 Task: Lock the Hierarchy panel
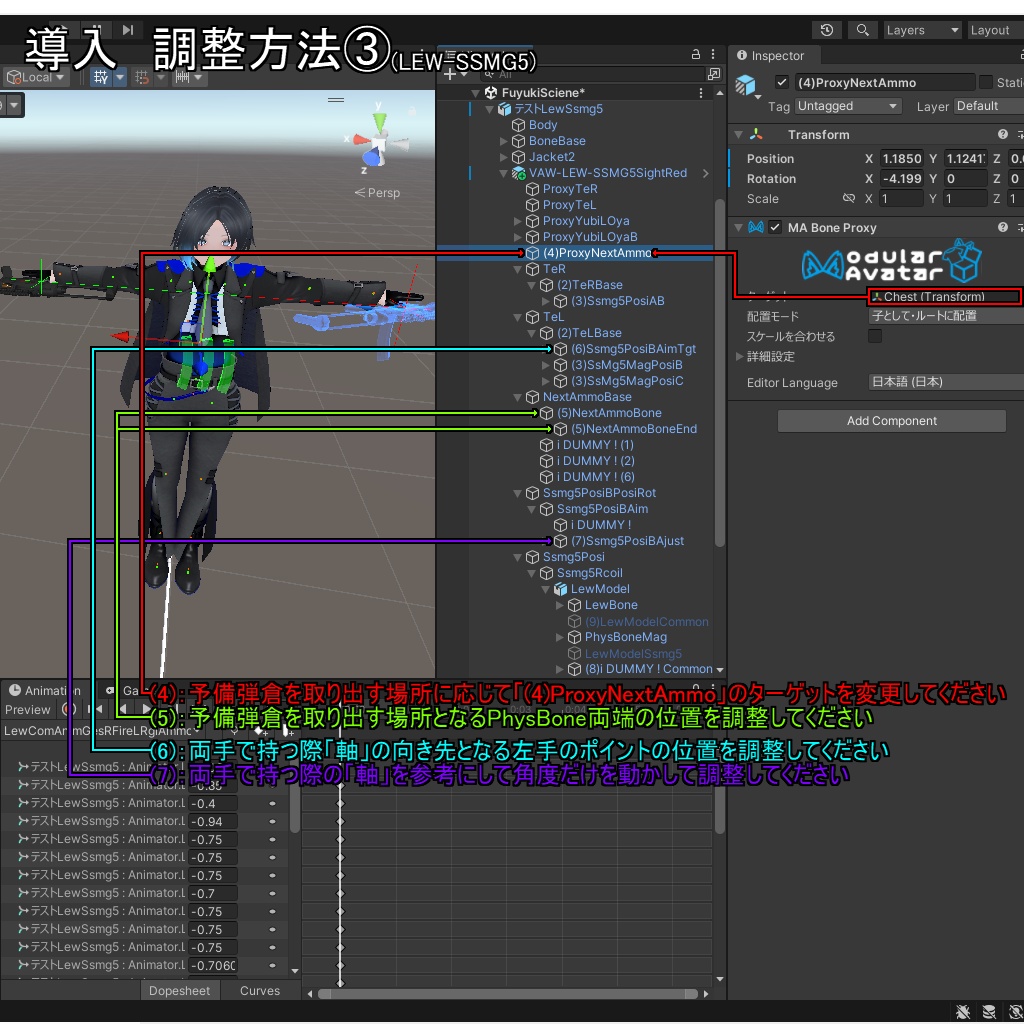point(696,55)
